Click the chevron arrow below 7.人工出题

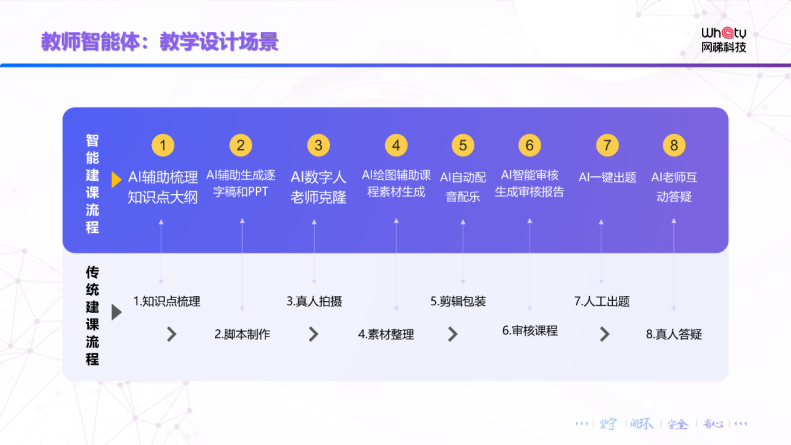pos(604,334)
